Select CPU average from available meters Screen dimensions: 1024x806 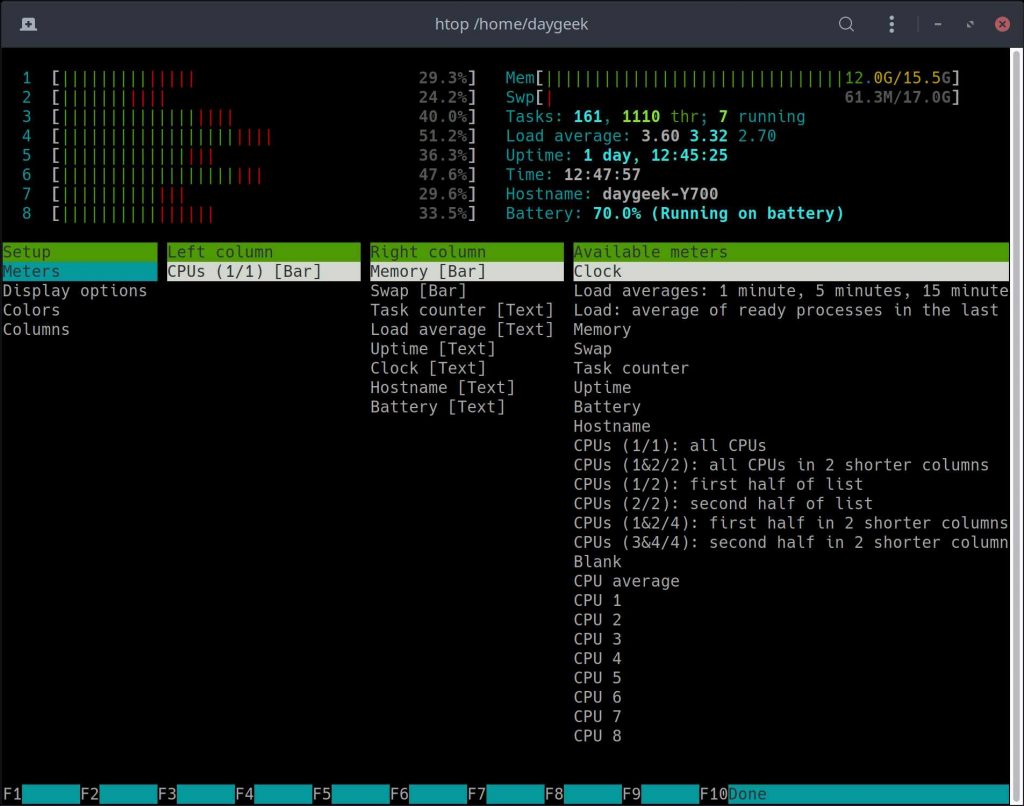(626, 581)
